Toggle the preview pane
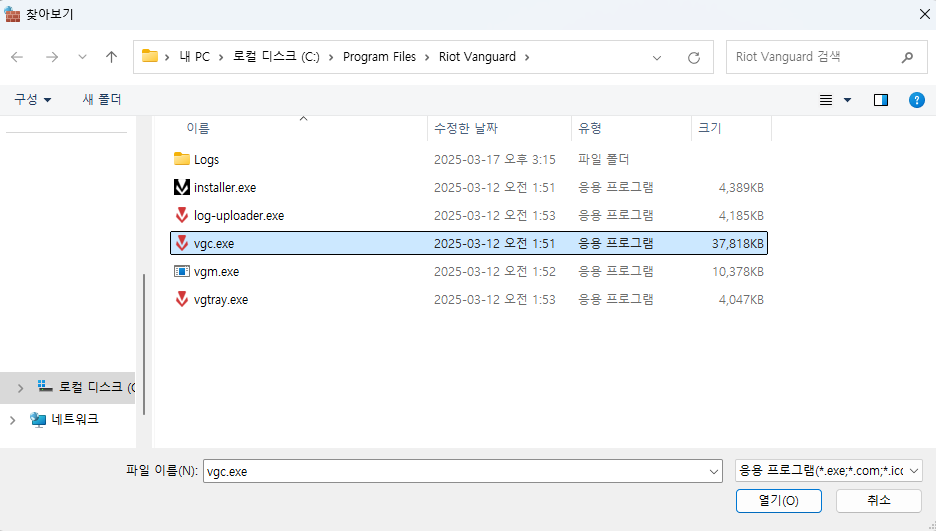 (x=880, y=100)
